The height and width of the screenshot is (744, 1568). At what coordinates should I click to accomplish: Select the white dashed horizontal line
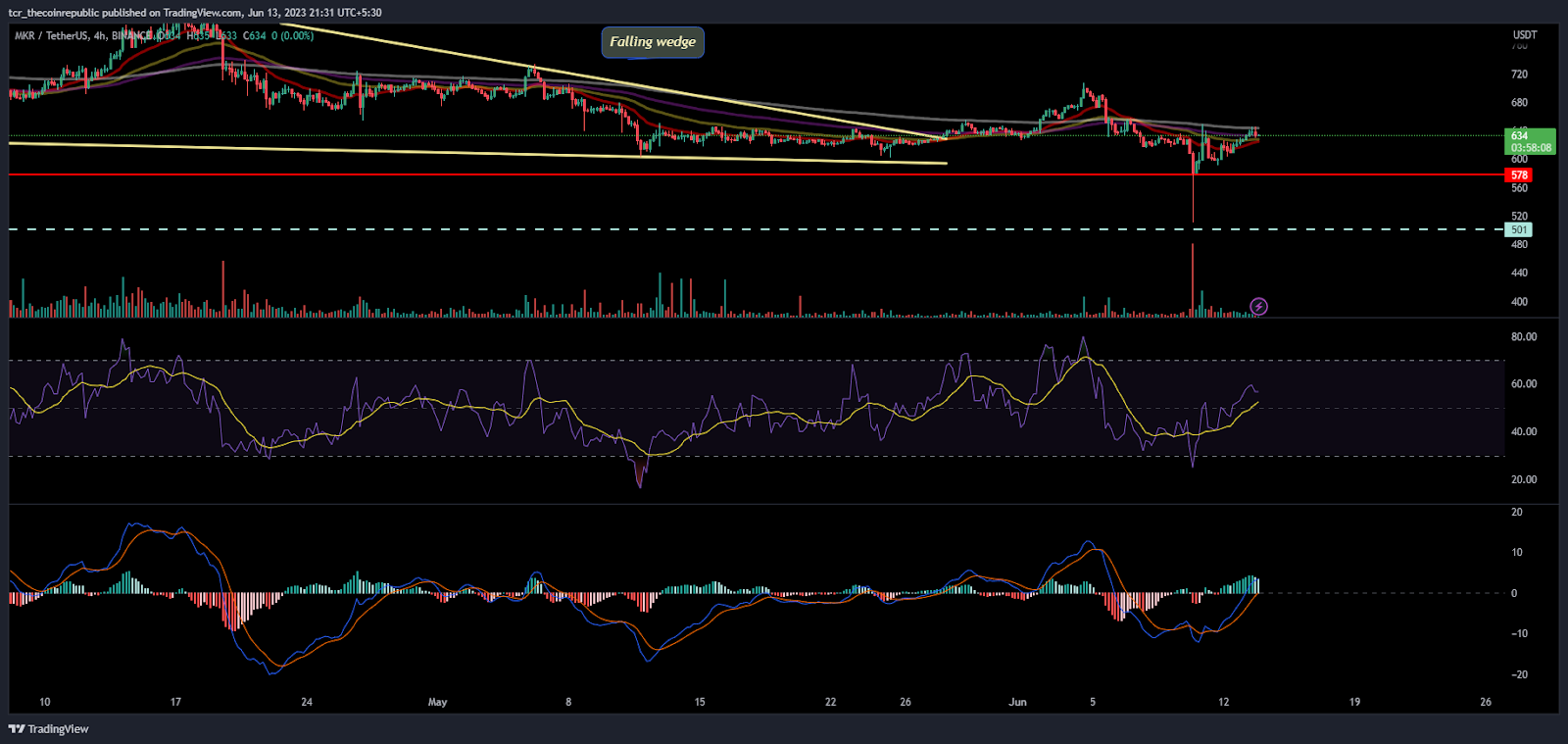[757, 229]
